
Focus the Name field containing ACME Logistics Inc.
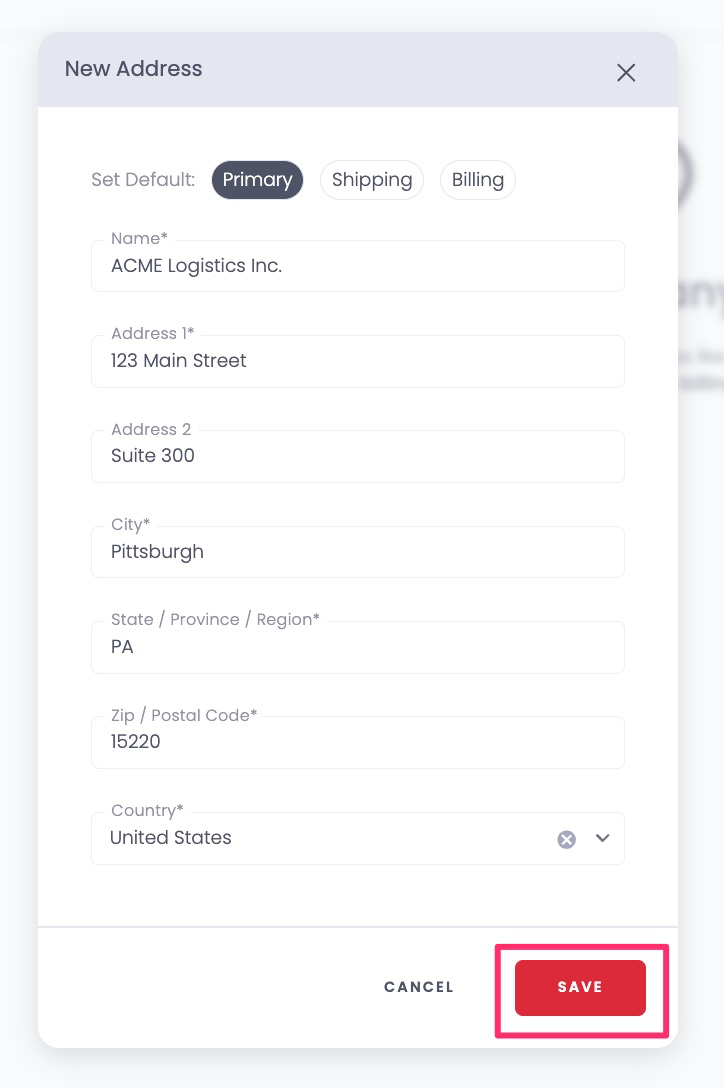(x=358, y=266)
